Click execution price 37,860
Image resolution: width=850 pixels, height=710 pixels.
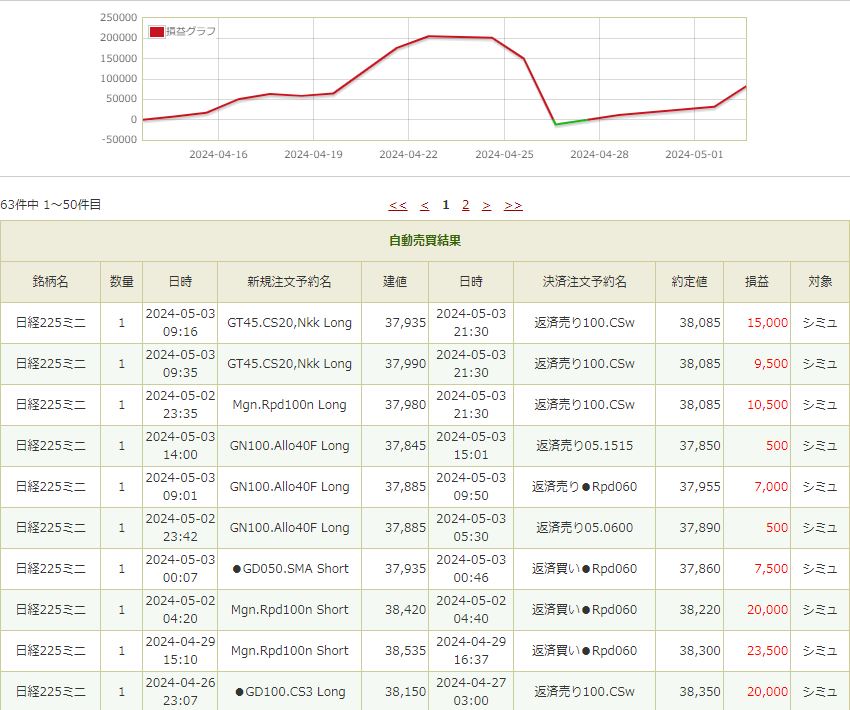coord(700,569)
